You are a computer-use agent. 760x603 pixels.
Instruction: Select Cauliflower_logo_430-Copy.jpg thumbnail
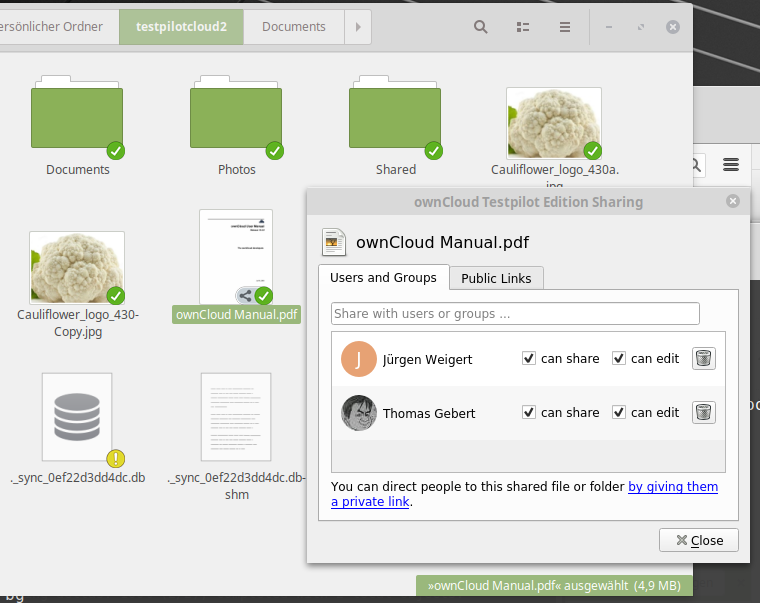pos(77,267)
